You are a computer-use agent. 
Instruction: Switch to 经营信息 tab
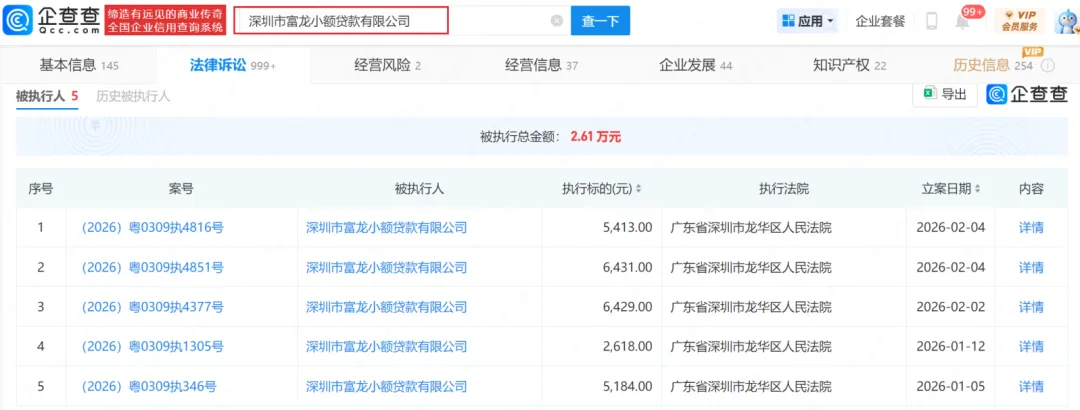pyautogui.click(x=541, y=65)
